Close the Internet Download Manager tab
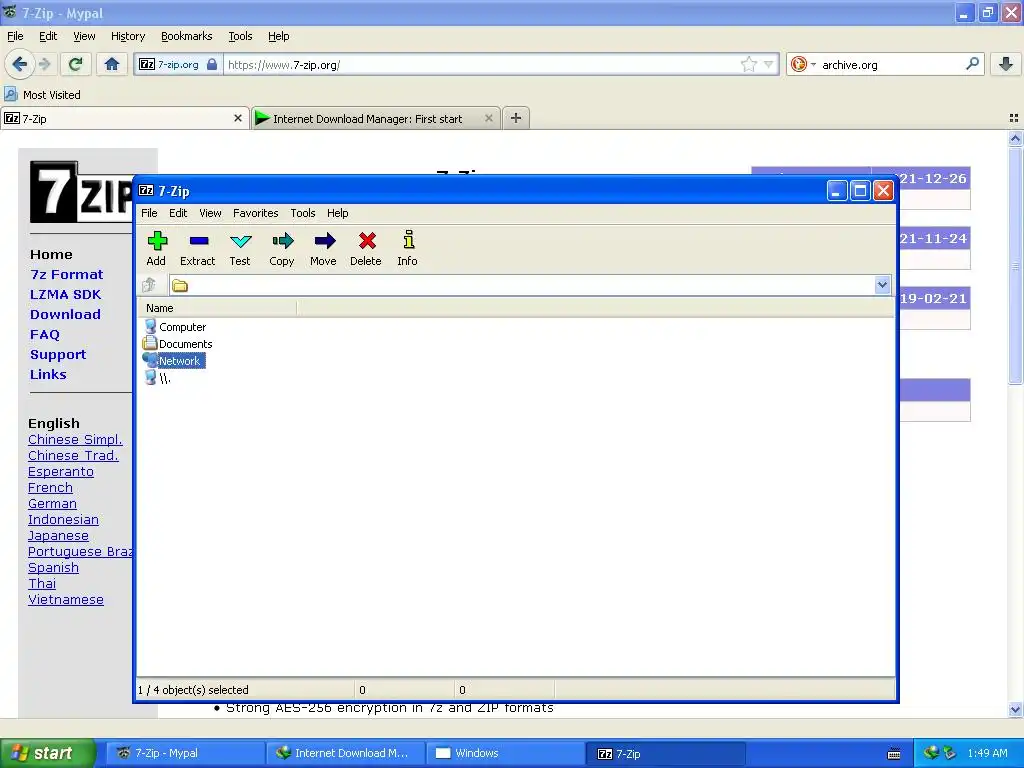 pos(488,118)
